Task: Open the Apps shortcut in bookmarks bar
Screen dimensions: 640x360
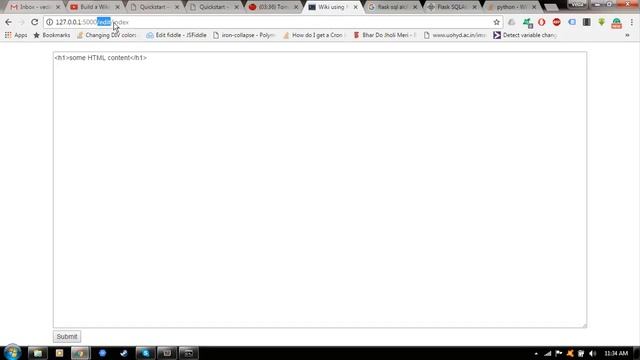Action: 16,36
